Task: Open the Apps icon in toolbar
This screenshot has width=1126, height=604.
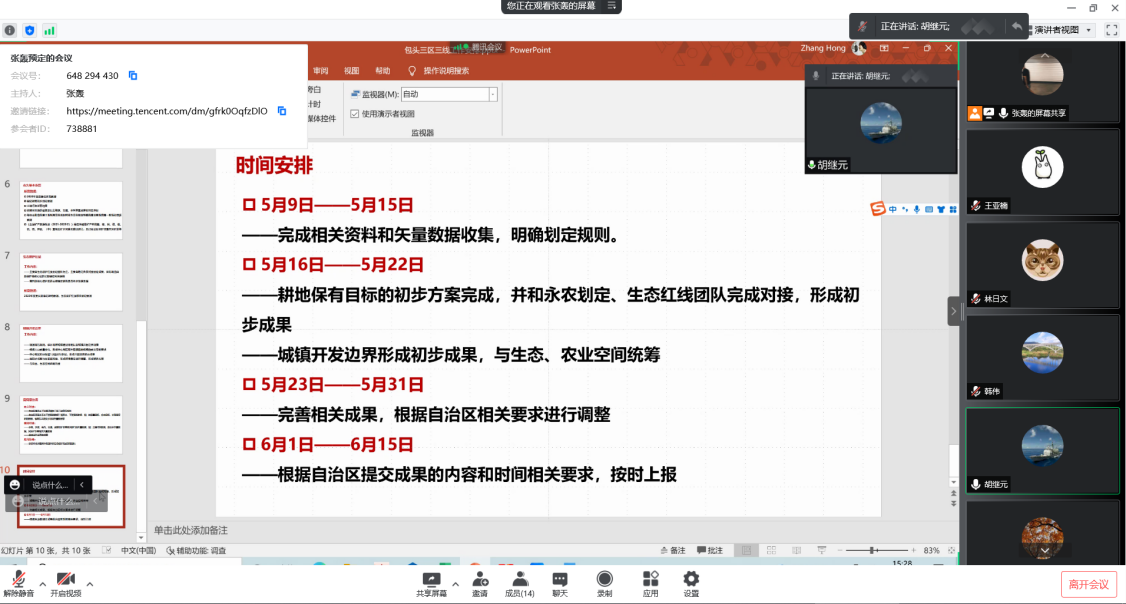Action: [650, 581]
